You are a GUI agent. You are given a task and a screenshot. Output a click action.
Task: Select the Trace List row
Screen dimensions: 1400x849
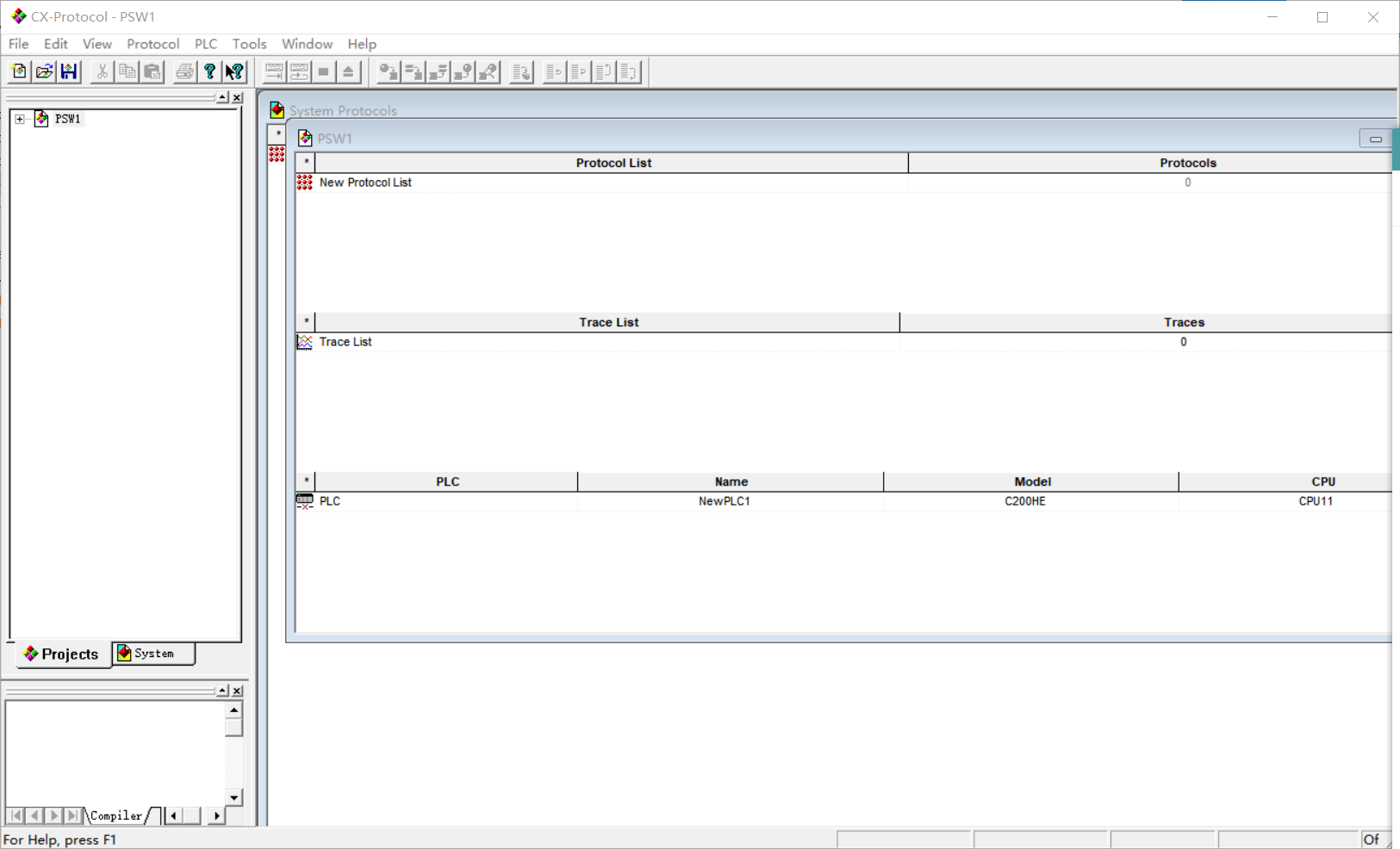[345, 342]
